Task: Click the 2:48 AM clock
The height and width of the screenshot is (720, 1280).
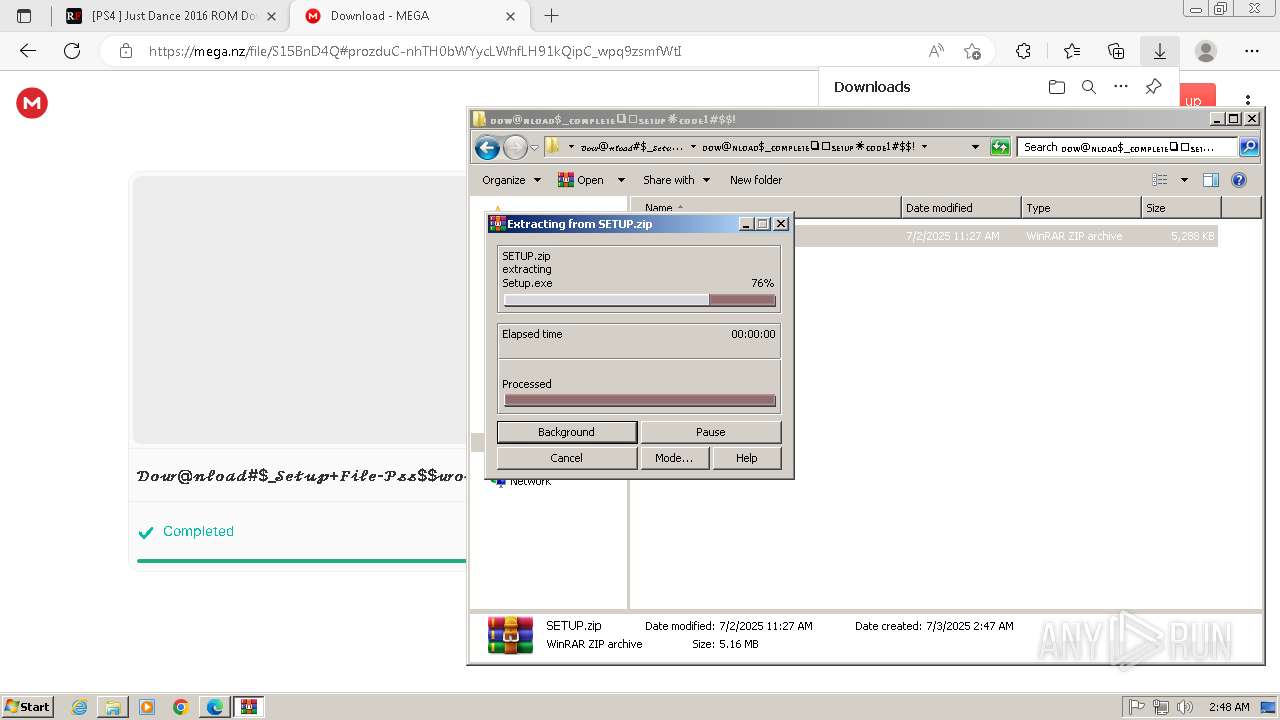Action: [1228, 707]
